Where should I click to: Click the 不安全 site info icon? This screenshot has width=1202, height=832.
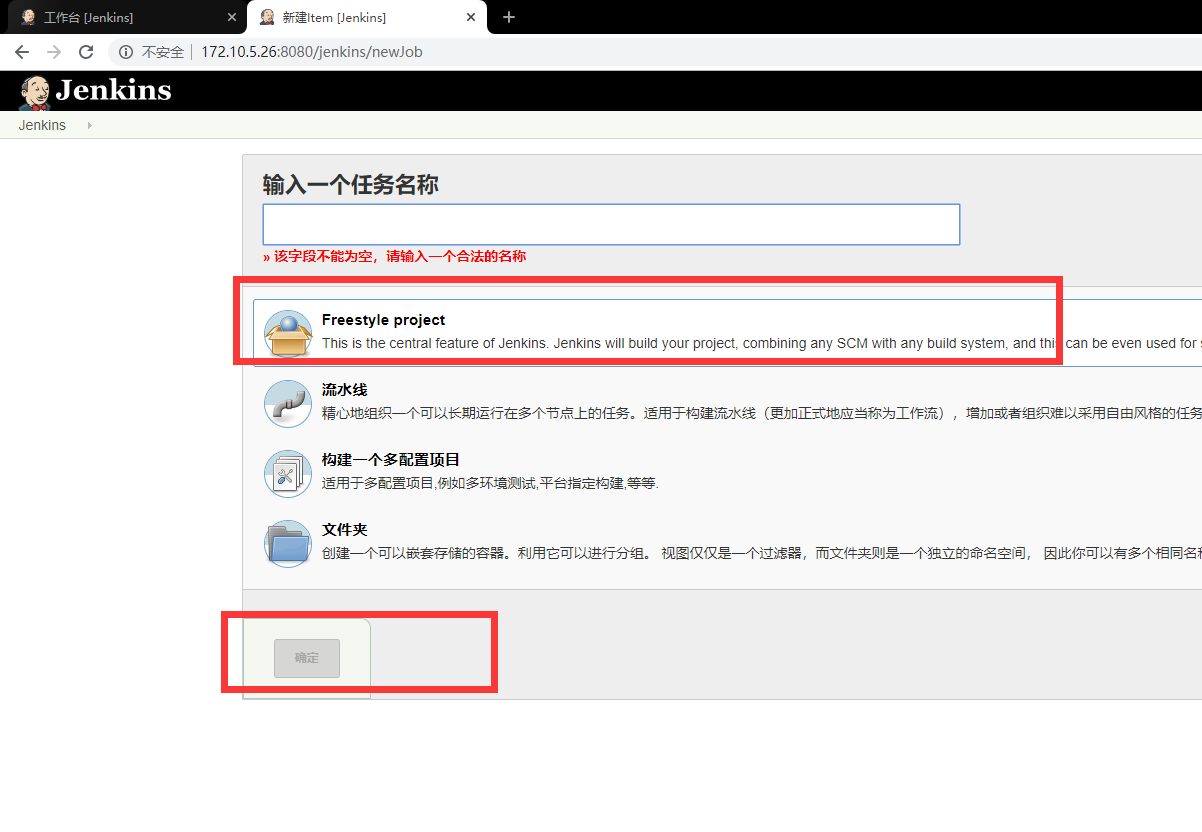coord(126,52)
